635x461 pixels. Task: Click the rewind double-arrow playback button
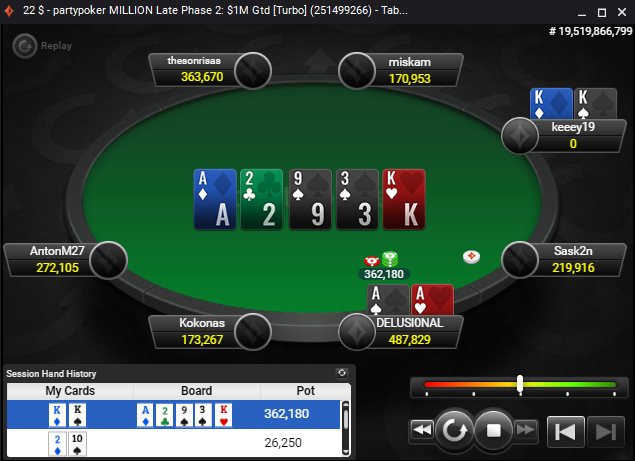422,429
